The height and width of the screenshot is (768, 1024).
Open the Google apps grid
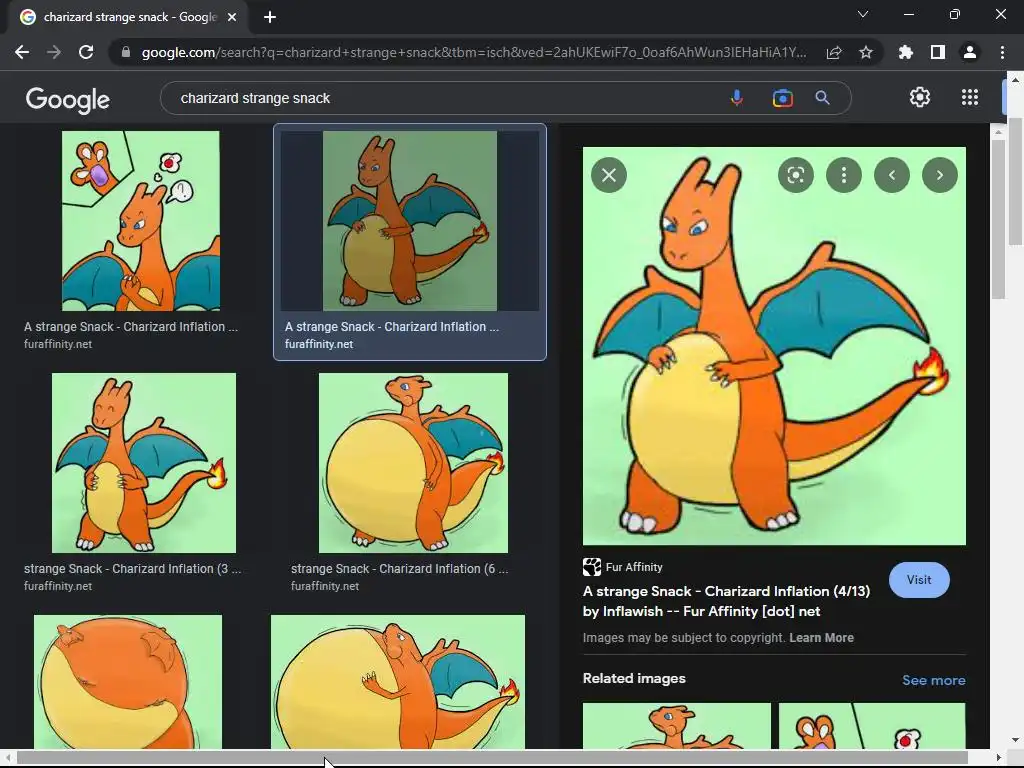(970, 97)
